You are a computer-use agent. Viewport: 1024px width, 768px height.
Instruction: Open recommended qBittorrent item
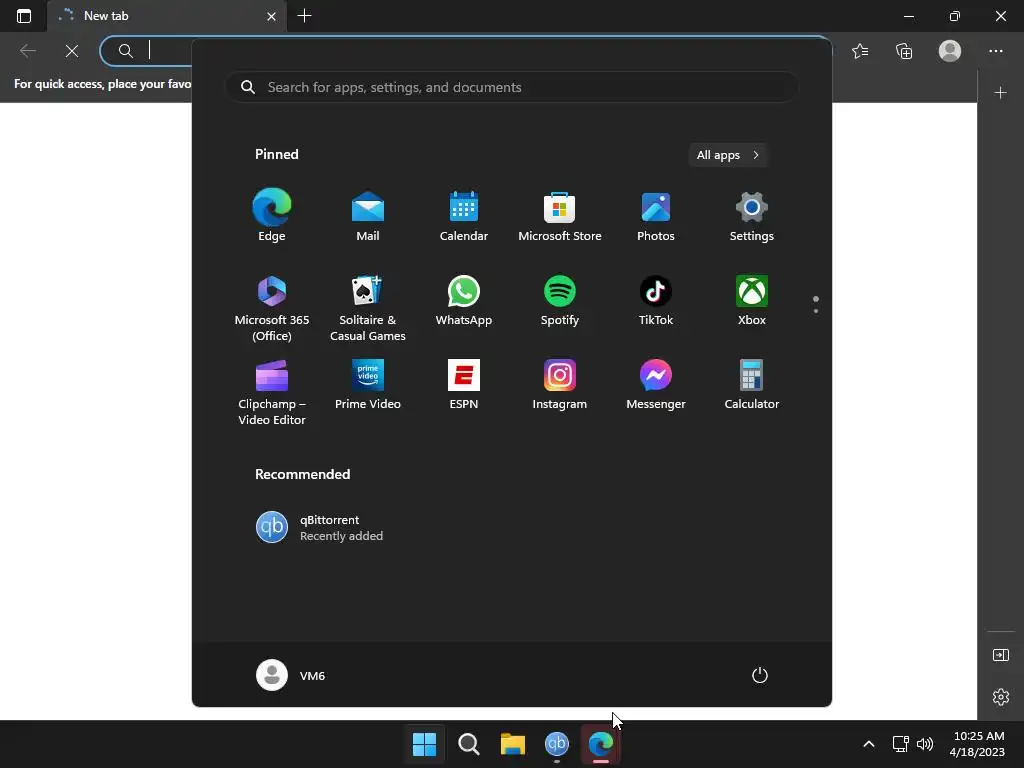pos(319,527)
